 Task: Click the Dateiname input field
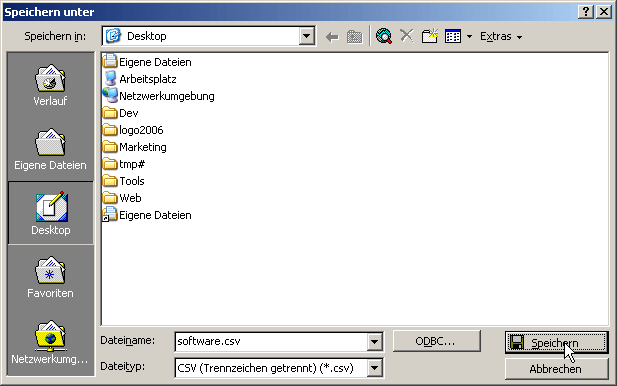[x=272, y=341]
